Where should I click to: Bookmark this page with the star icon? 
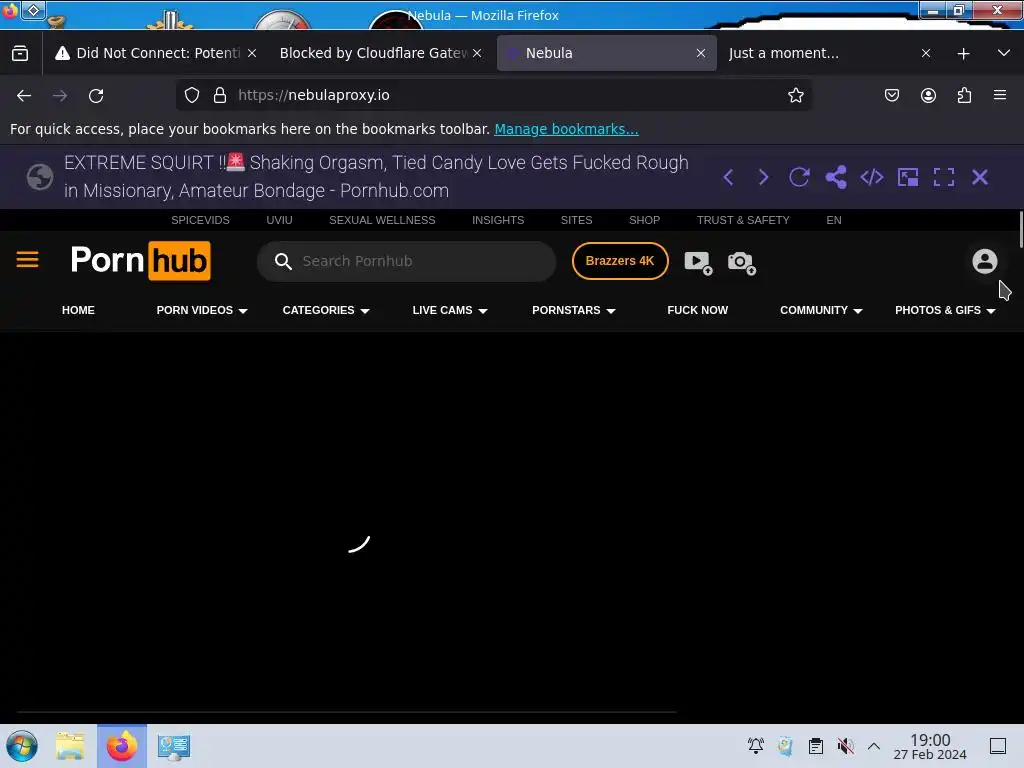point(795,95)
